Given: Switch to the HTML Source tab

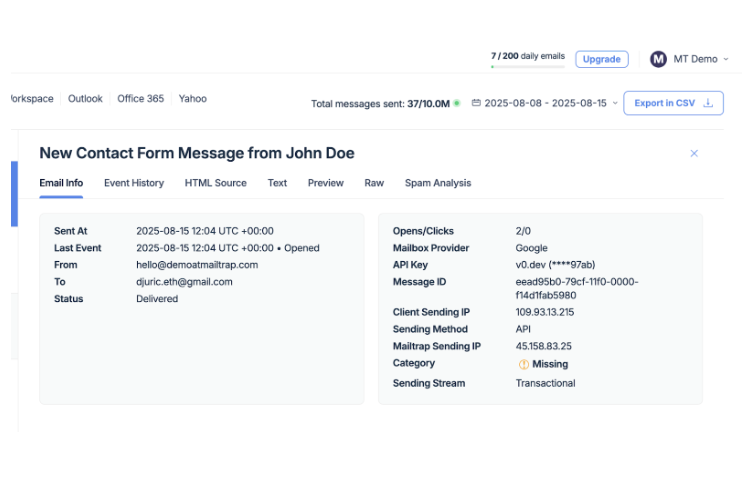Looking at the screenshot, I should pos(215,183).
